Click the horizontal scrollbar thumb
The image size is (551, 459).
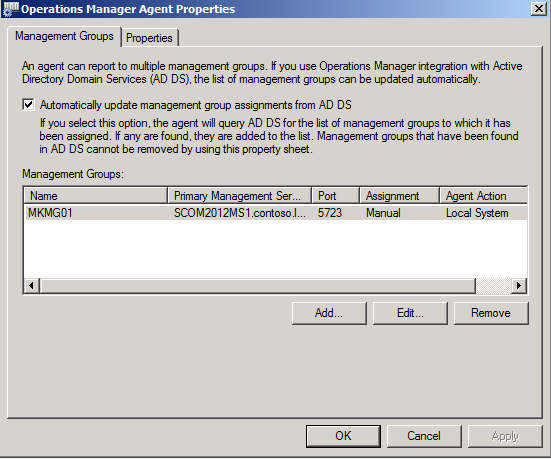pos(258,285)
